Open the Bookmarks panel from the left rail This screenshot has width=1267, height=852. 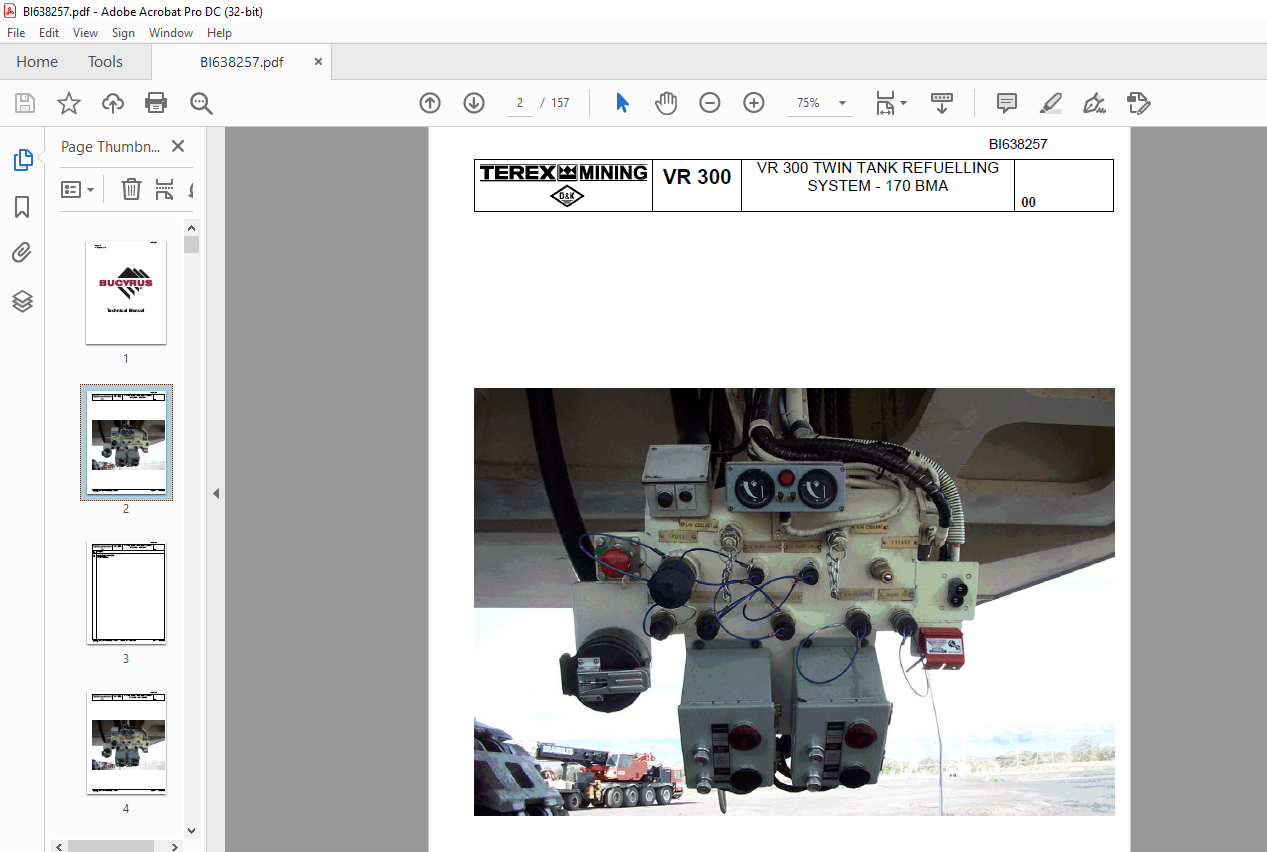[22, 207]
